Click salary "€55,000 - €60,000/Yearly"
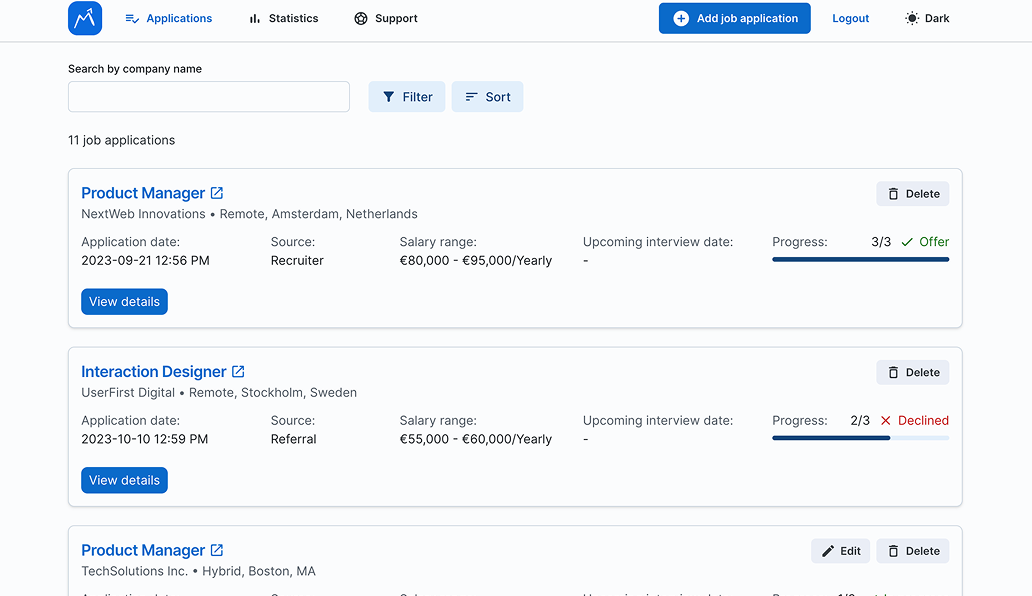Screen dimensions: 1032x596 click(x=476, y=439)
